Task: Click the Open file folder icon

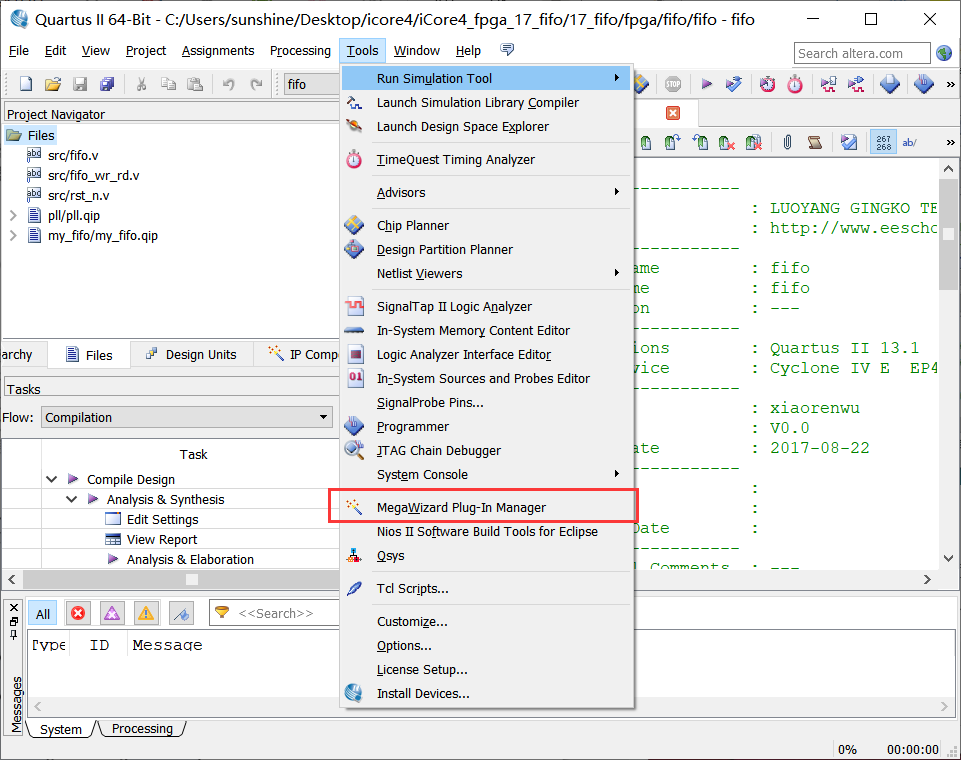Action: (53, 85)
